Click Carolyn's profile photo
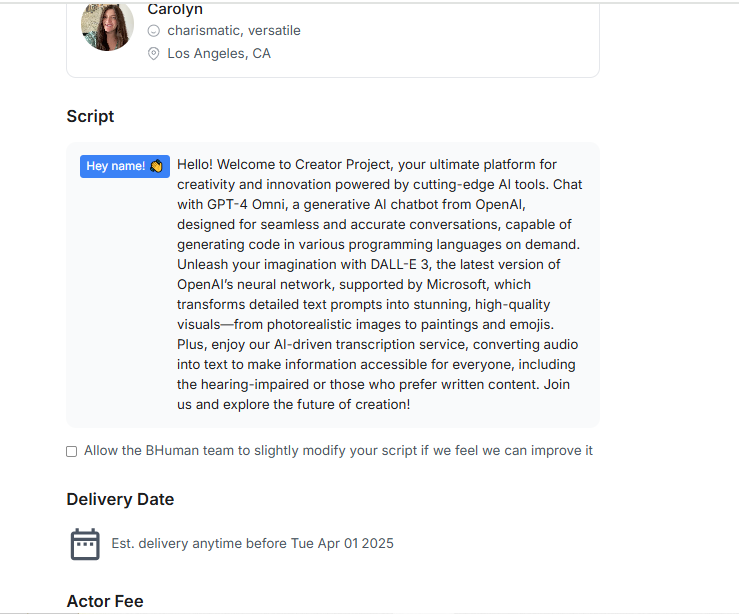Viewport: 739px width, 614px height. (x=107, y=26)
